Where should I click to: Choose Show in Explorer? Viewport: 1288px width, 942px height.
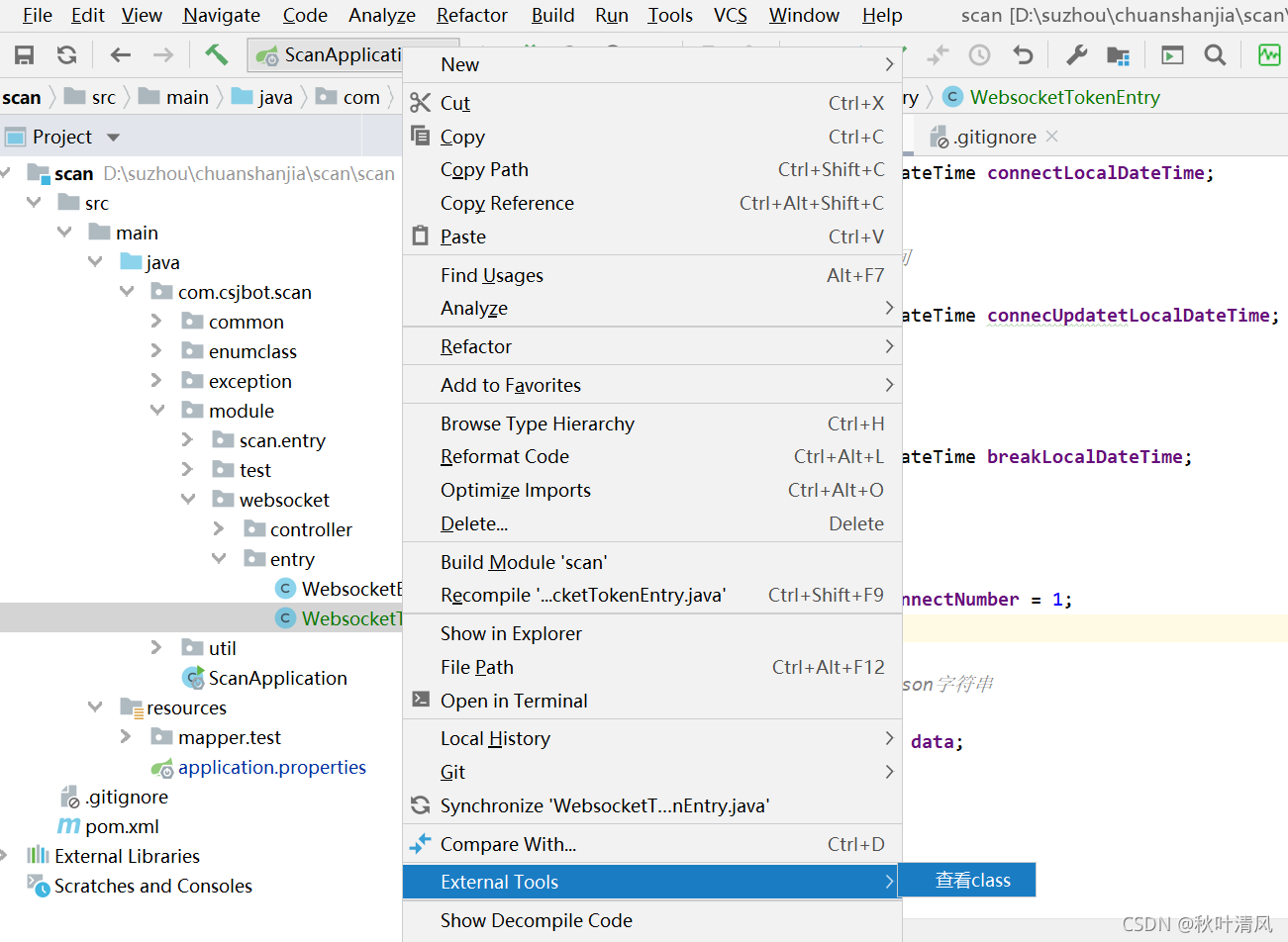(652, 634)
